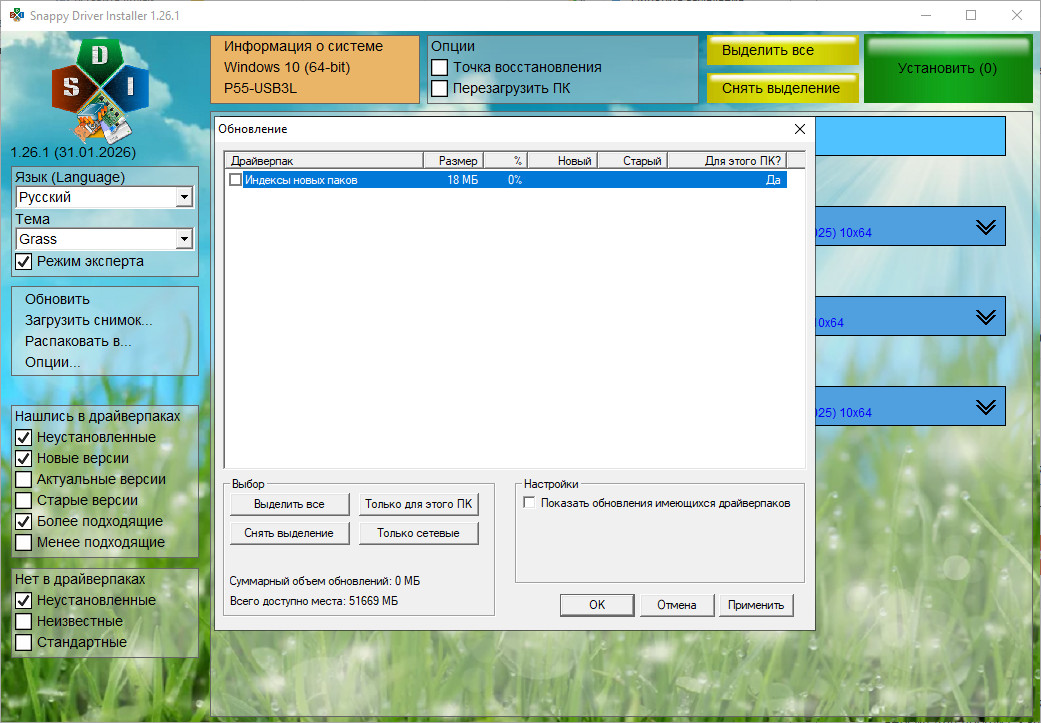Click the Отмена button

coord(677,605)
